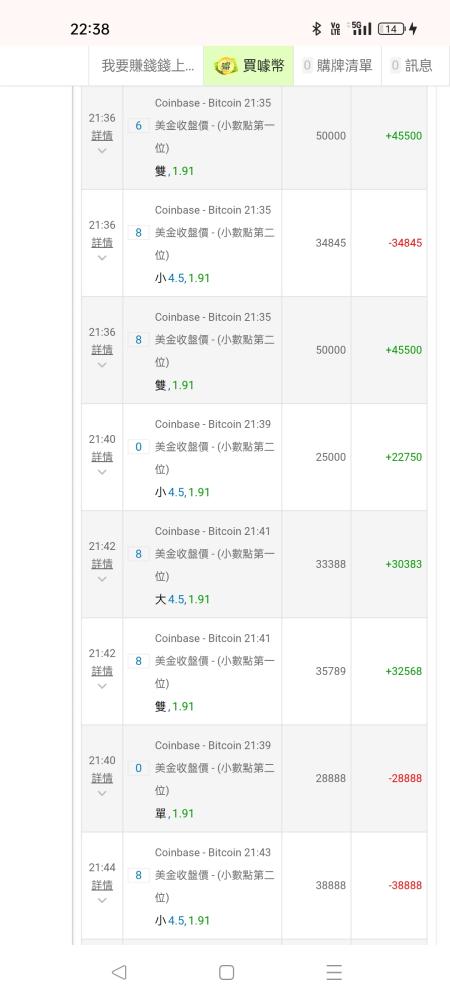The width and height of the screenshot is (450, 1000).
Task: Open 詳情 link for the 21:44 bet
Action: (102, 885)
